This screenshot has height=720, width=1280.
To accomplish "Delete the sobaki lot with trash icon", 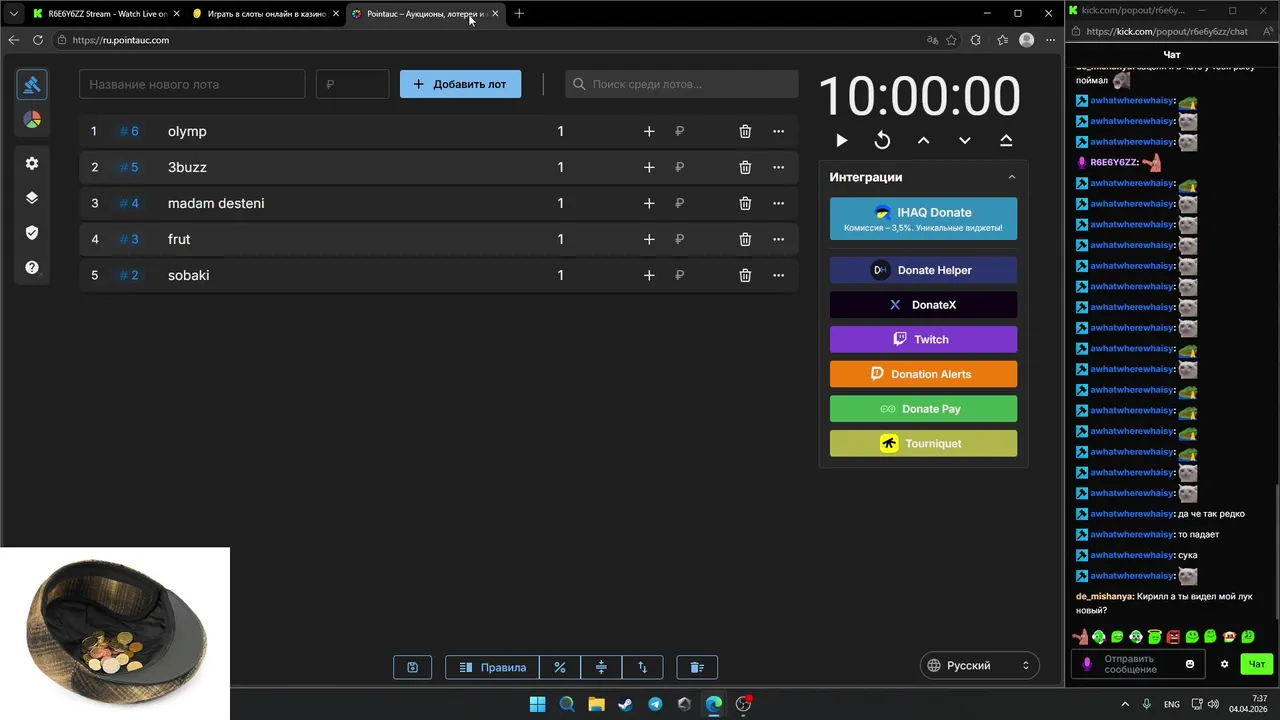I will click(745, 275).
